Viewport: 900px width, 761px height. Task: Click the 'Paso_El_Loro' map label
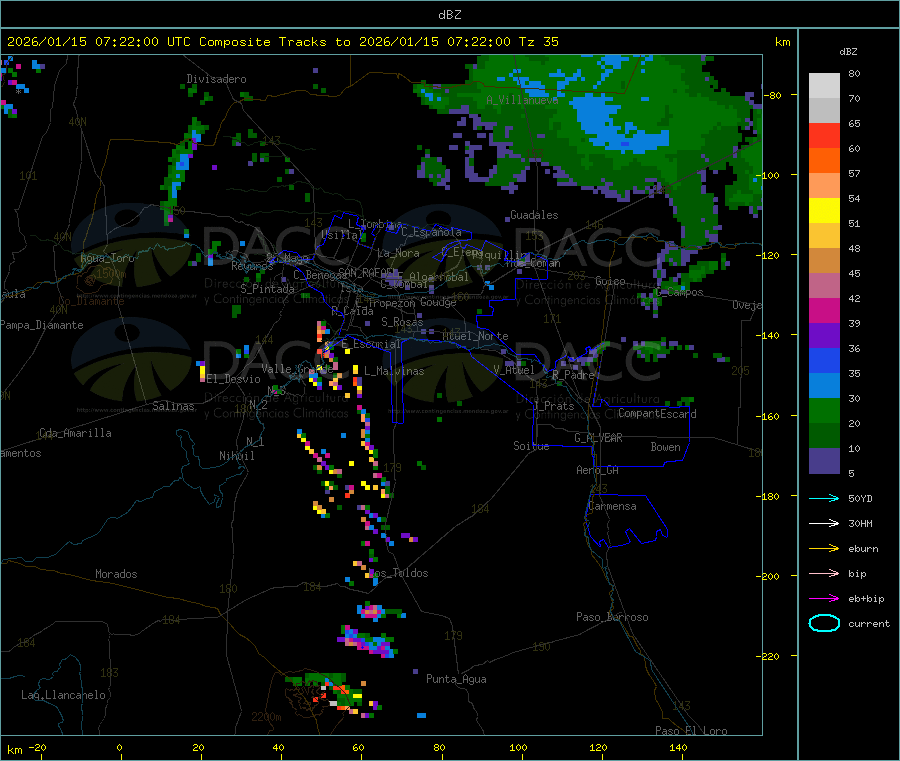tap(691, 731)
